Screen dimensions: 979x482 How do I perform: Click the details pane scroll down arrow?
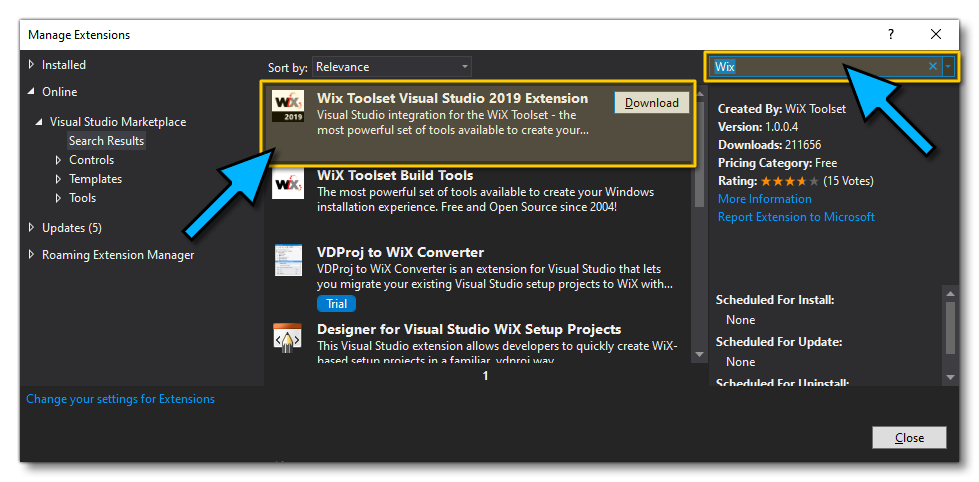tap(950, 377)
